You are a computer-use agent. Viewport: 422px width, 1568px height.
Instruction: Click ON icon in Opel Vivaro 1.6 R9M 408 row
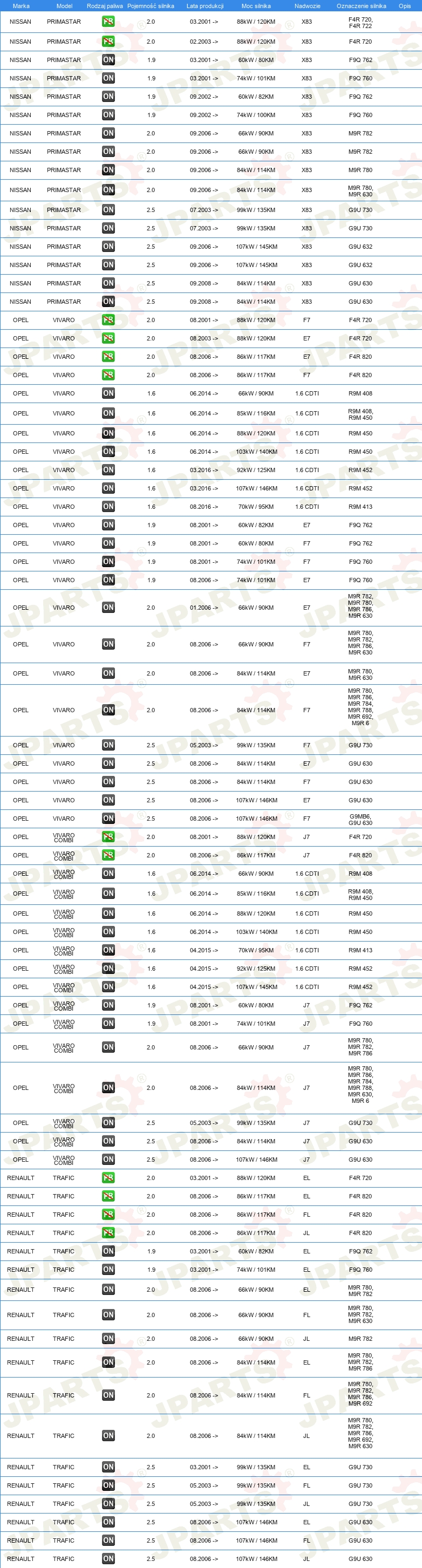pos(108,393)
